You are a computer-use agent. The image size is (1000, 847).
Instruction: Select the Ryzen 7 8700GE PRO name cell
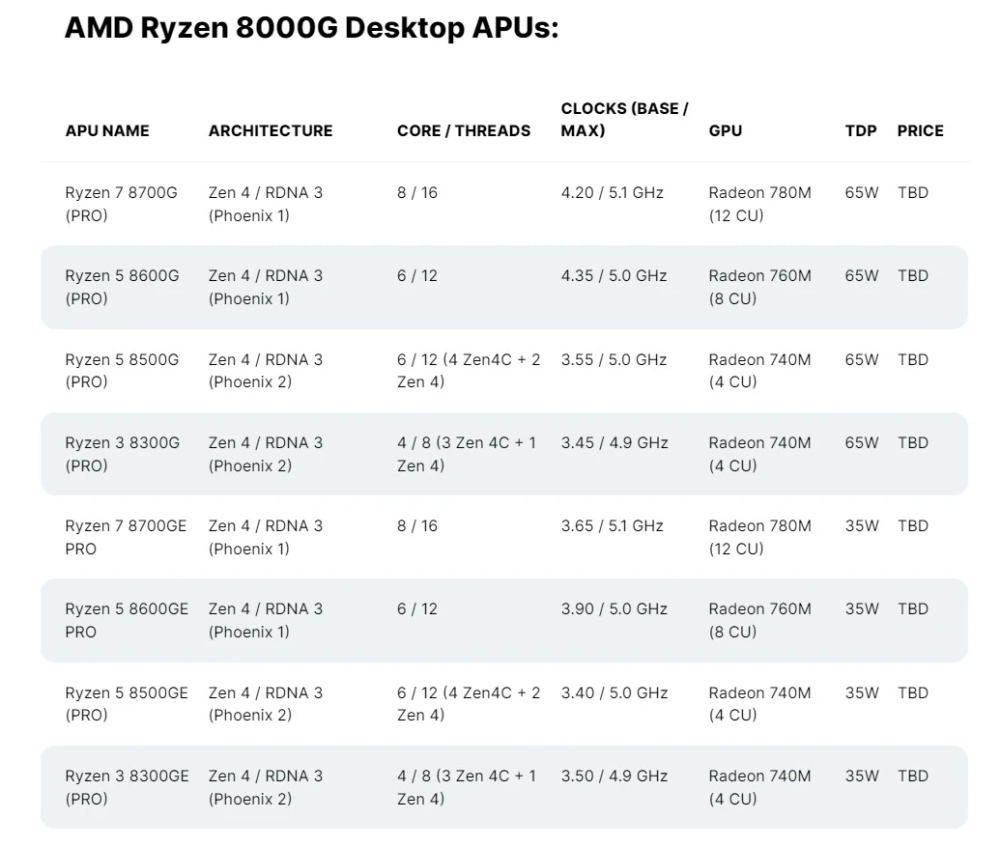[126, 537]
